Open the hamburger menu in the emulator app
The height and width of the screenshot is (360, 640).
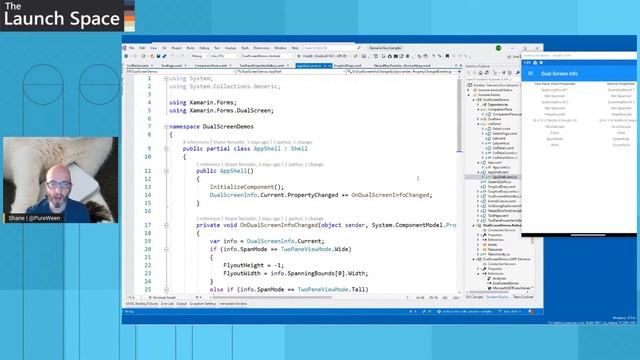pos(531,73)
